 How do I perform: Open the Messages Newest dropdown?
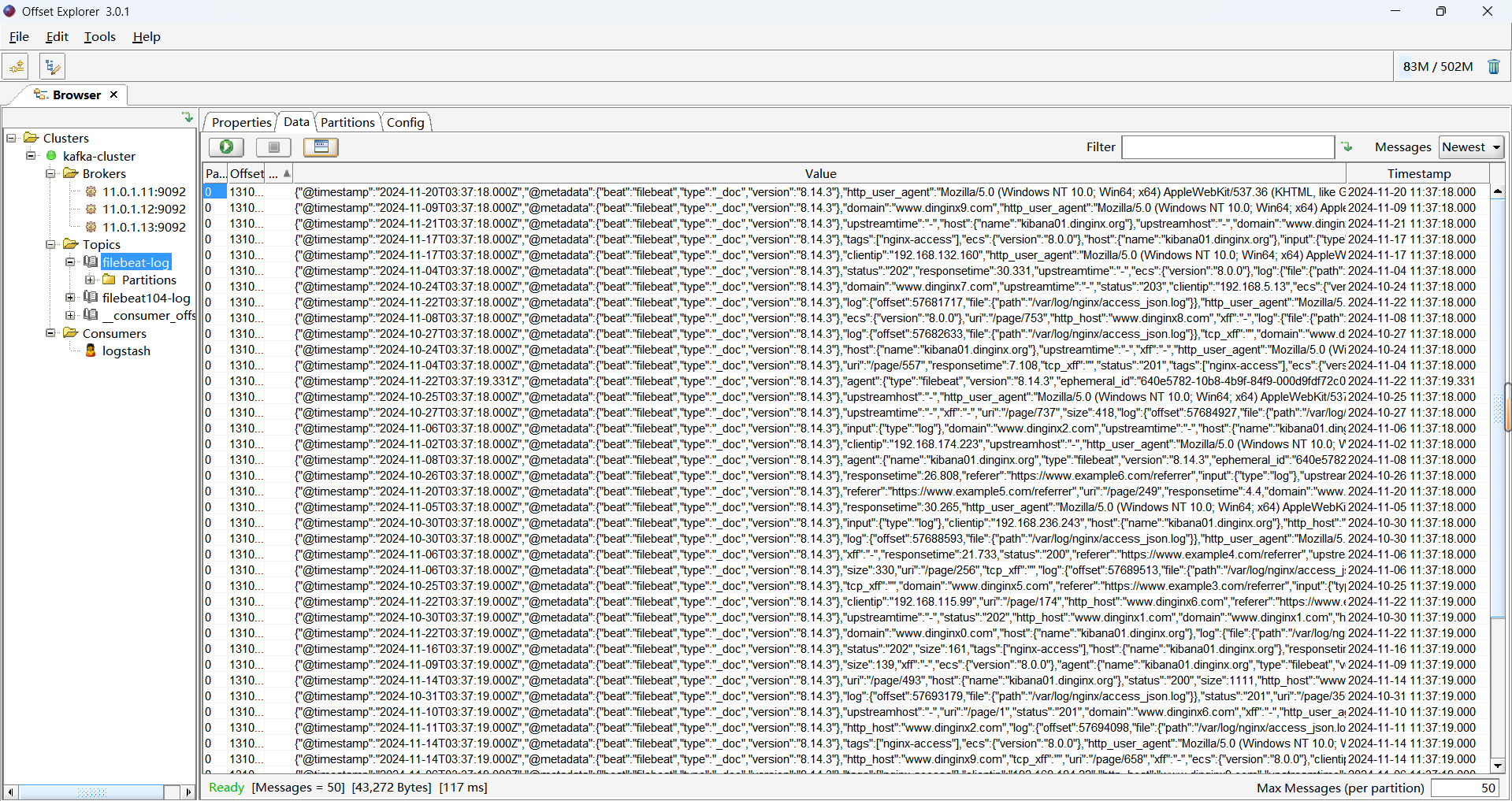coord(1471,146)
